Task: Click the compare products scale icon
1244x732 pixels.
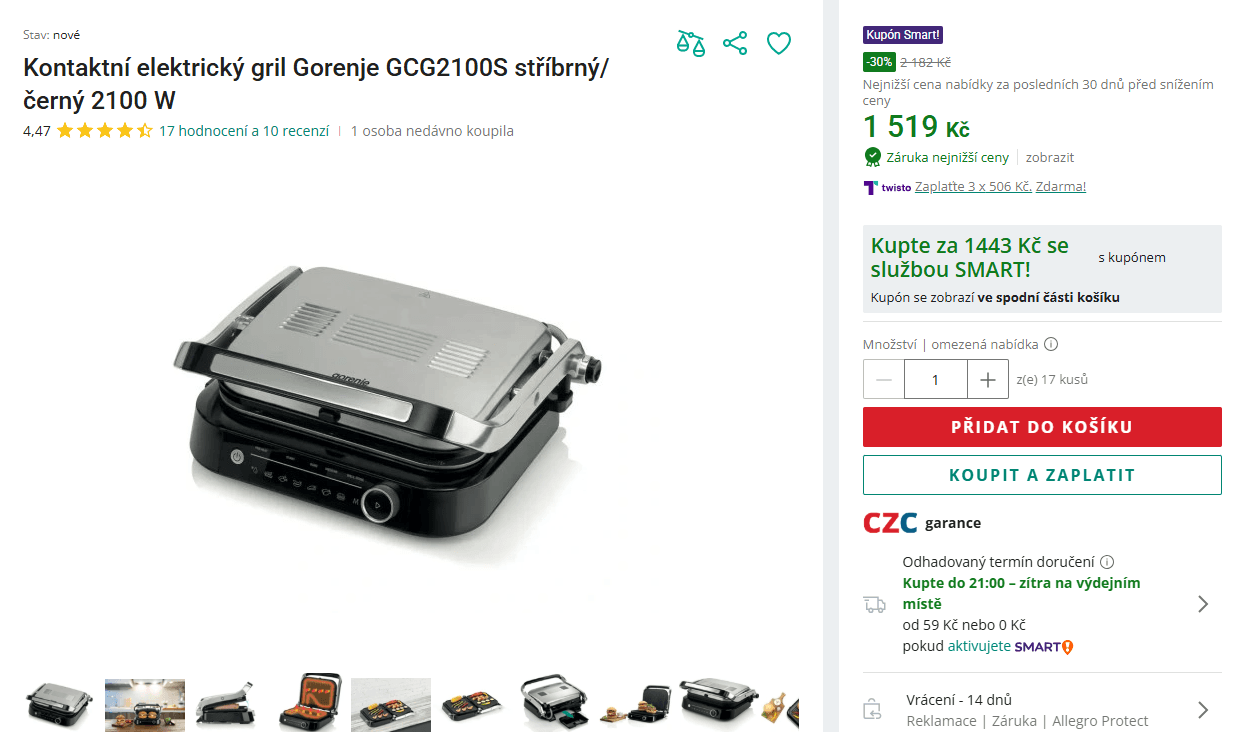Action: click(690, 43)
